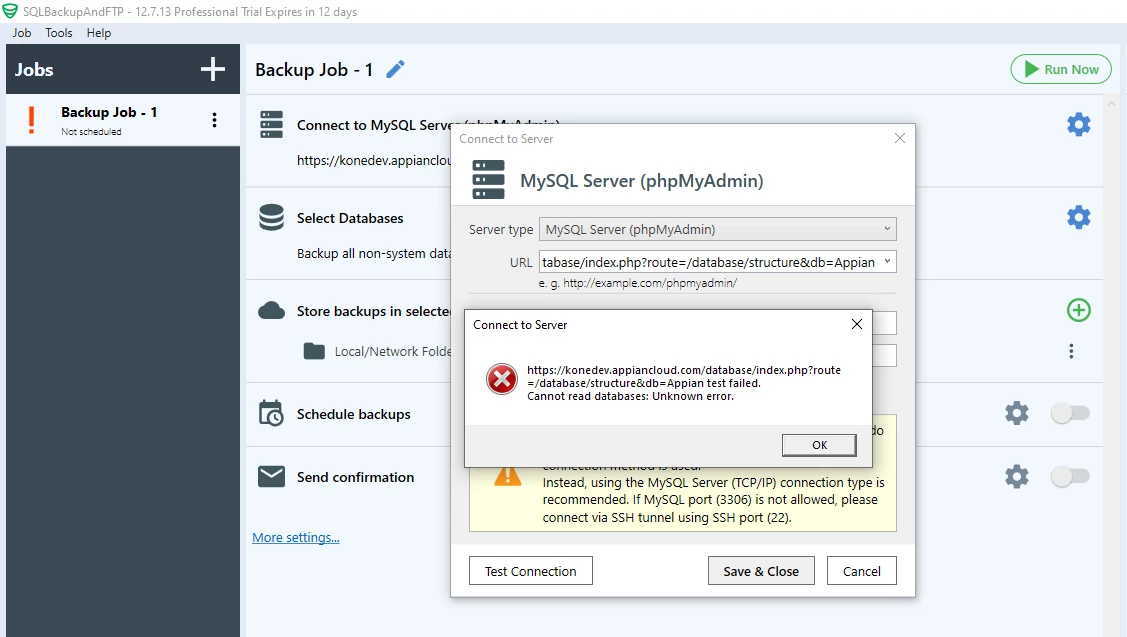Expand the URL history dropdown arrow
This screenshot has width=1127, height=637.
click(888, 262)
